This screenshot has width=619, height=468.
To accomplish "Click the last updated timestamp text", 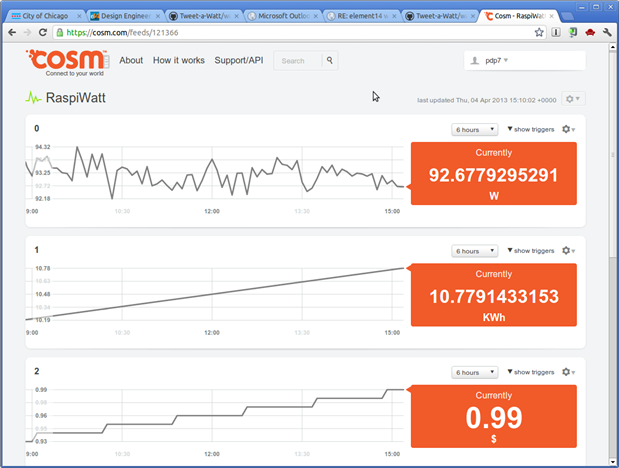I will [486, 100].
